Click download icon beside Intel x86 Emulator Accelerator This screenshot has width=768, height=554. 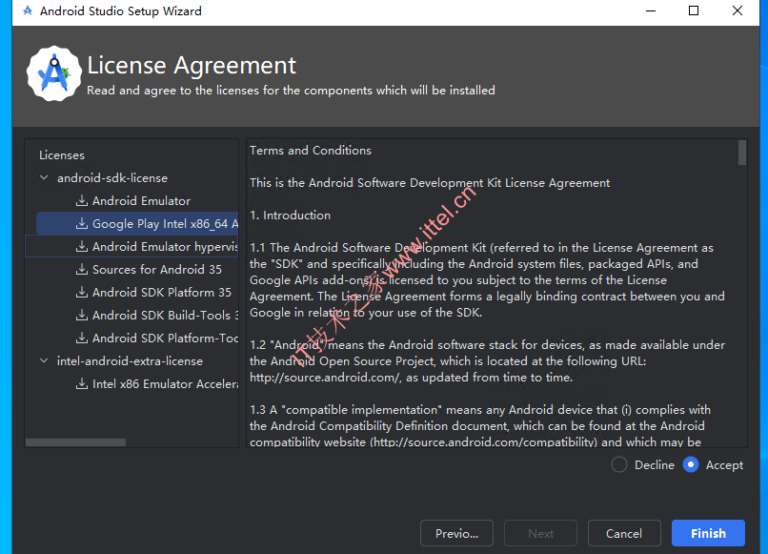[82, 384]
